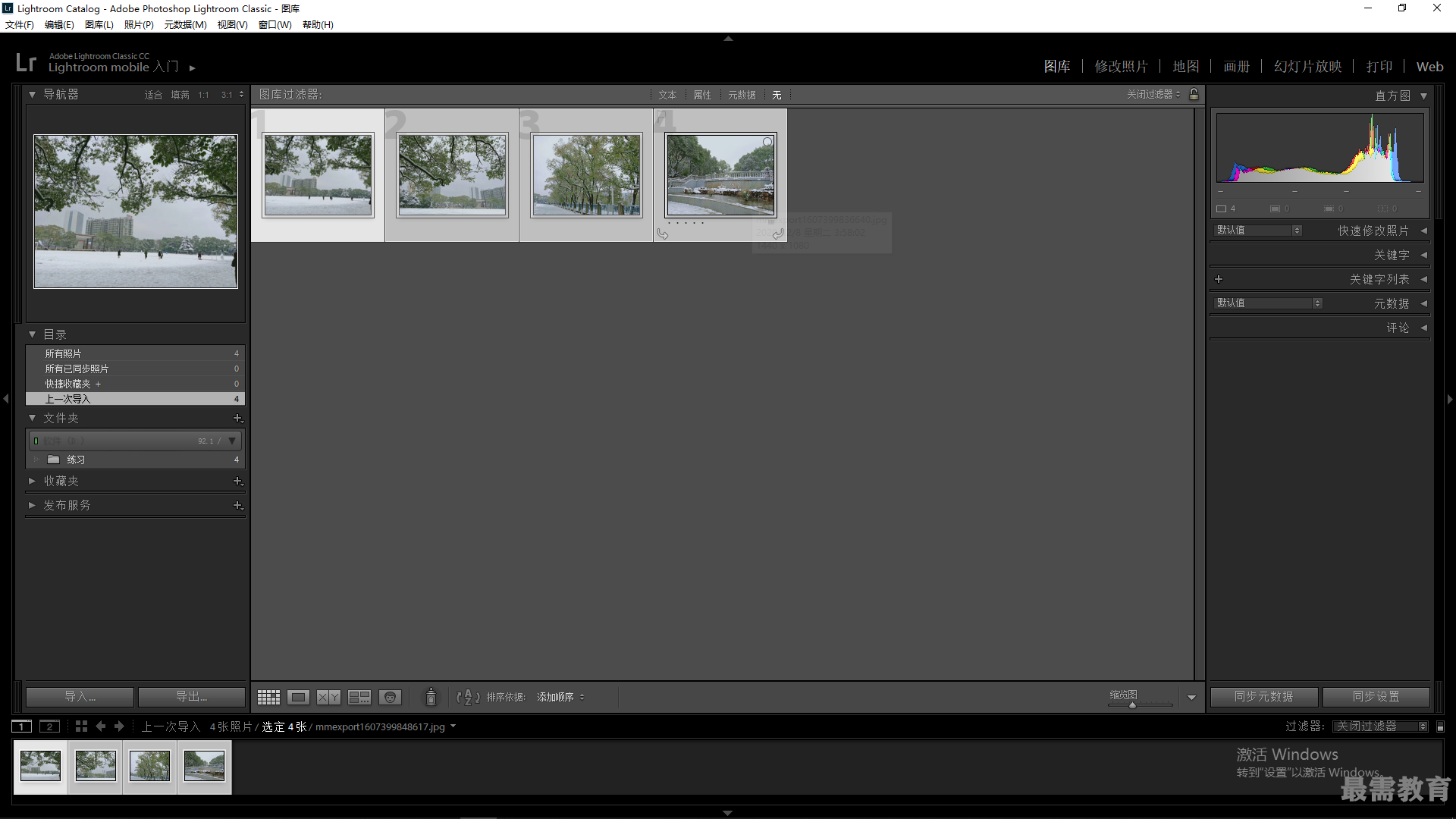1456x819 pixels.
Task: Click the Lr identity plate logo
Action: (x=26, y=62)
